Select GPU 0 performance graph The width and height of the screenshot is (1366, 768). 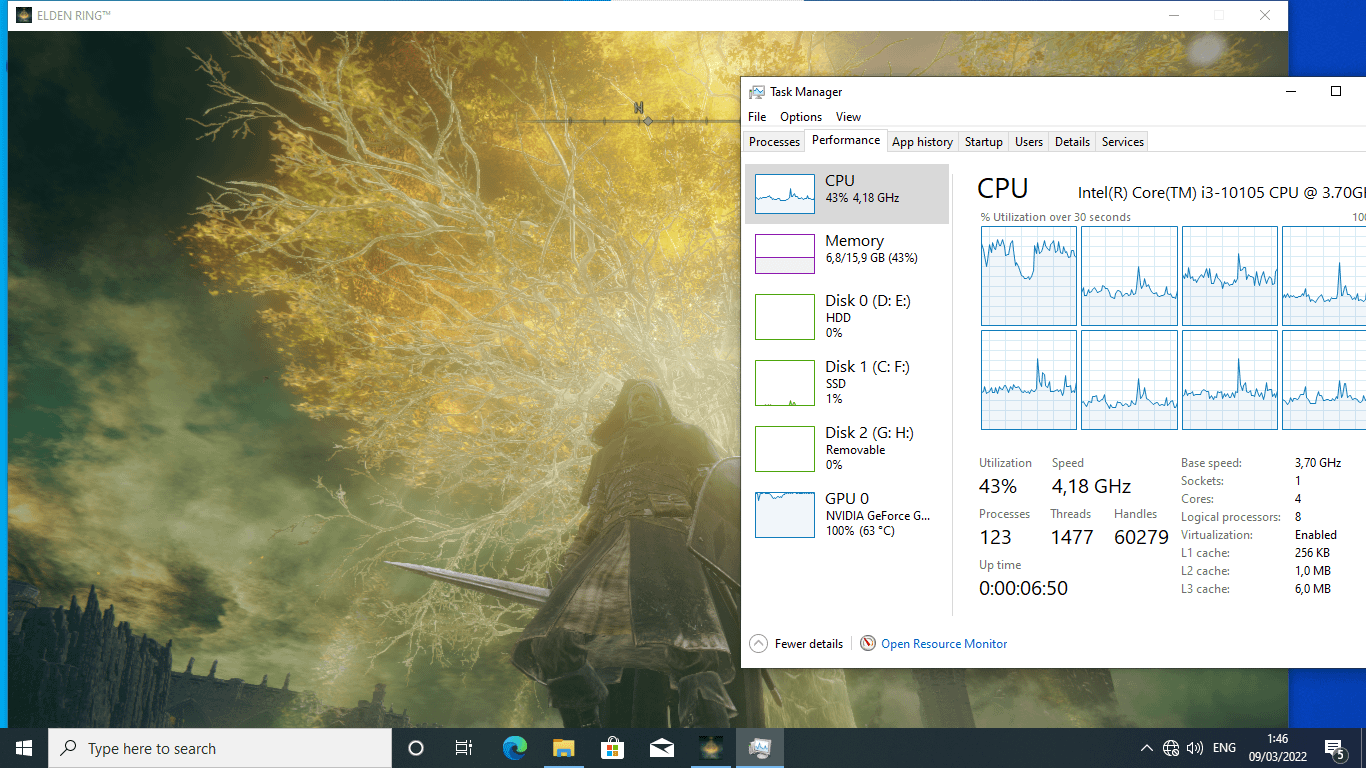click(847, 514)
